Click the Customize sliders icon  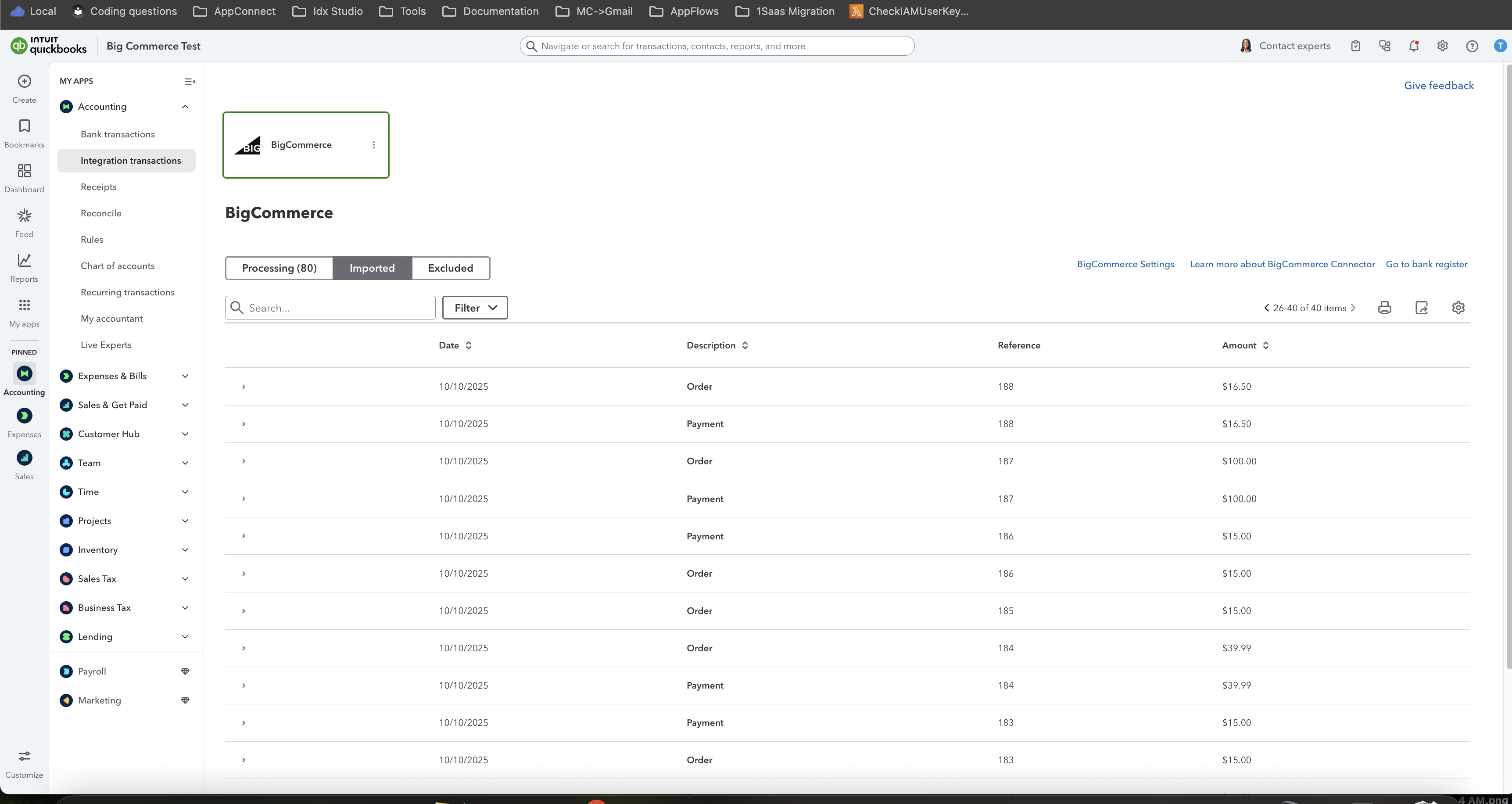[24, 756]
